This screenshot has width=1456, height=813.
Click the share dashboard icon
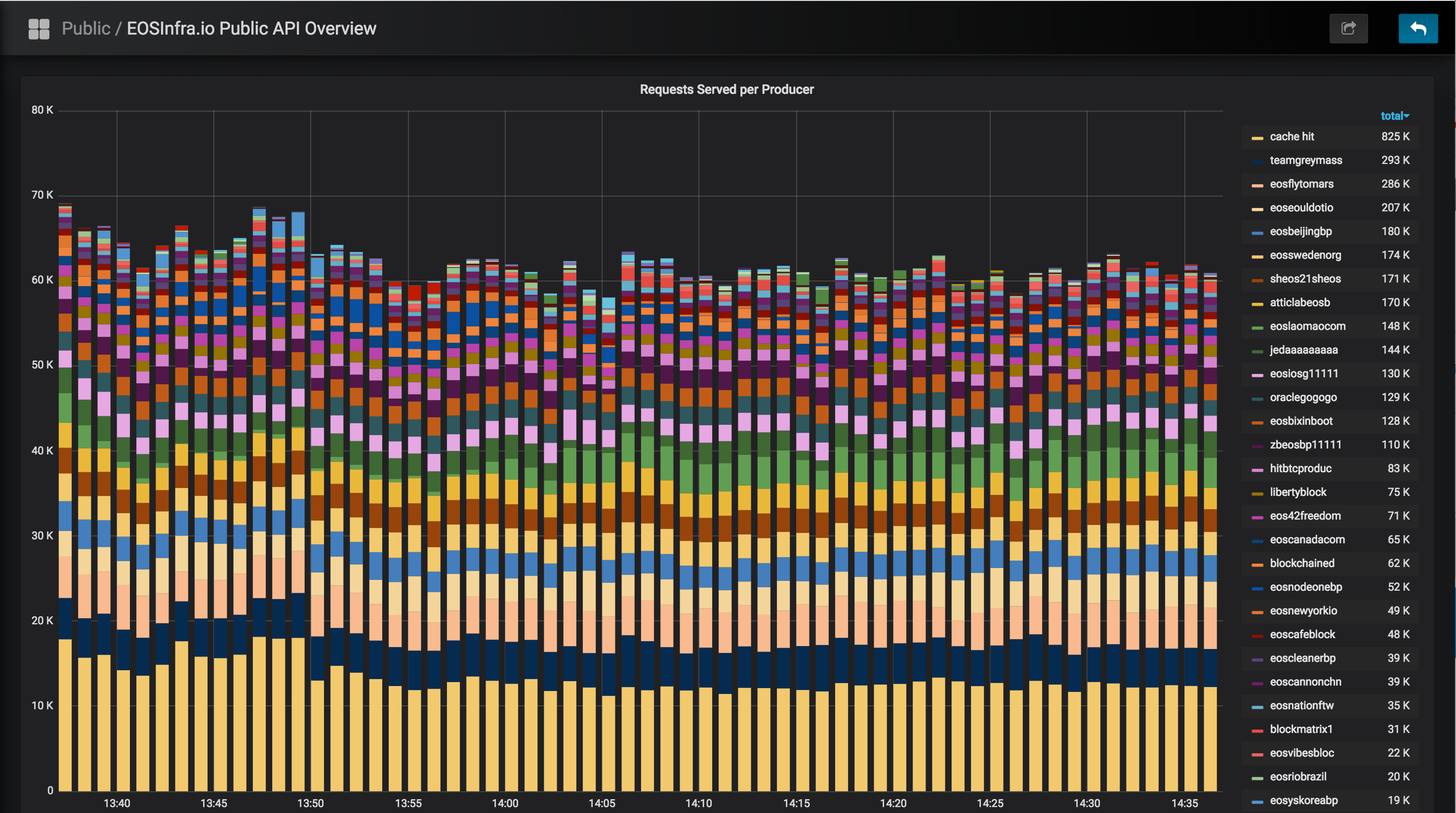pyautogui.click(x=1348, y=29)
